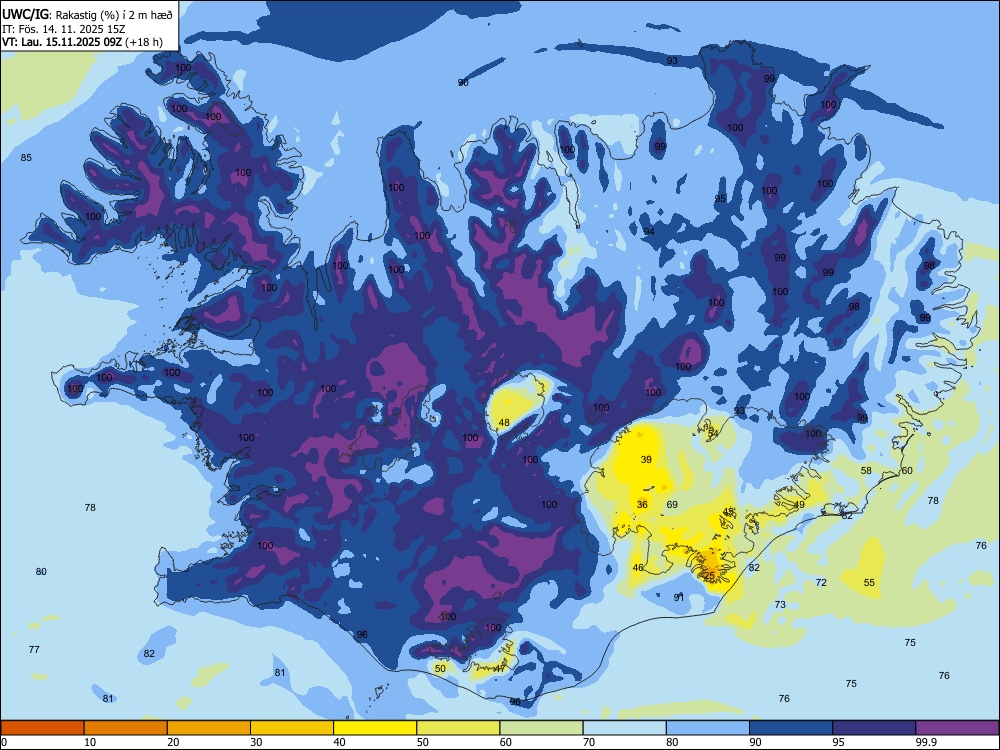The height and width of the screenshot is (750, 1000).
Task: Click the humidity value '73' on the map
Action: pyautogui.click(x=780, y=605)
